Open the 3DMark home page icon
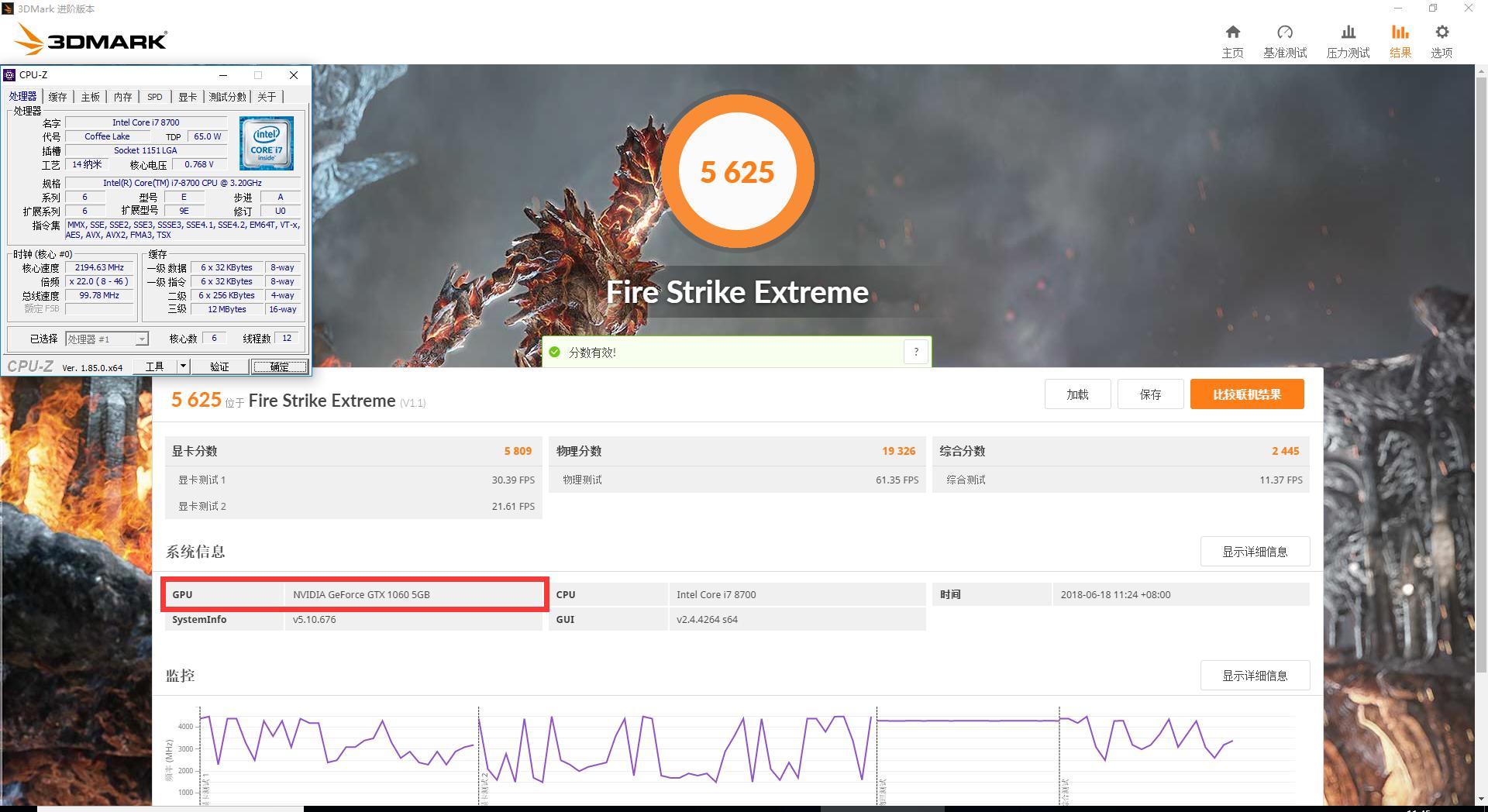 pyautogui.click(x=1232, y=38)
